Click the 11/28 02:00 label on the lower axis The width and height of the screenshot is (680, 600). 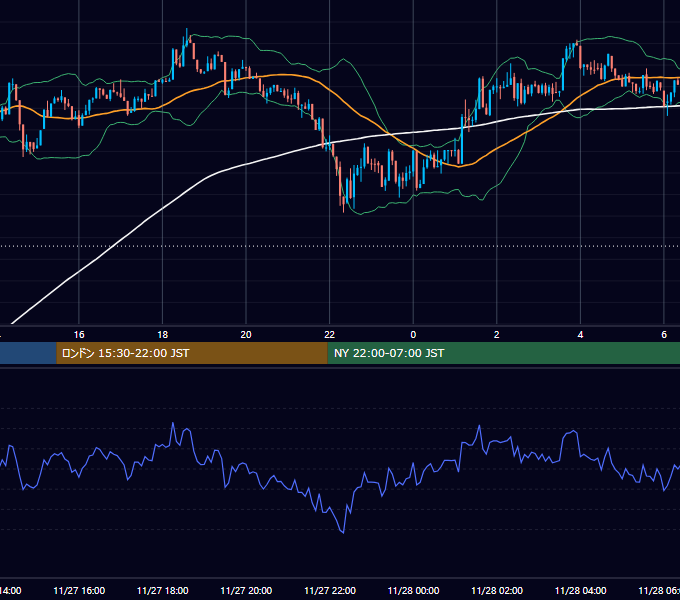[497, 590]
